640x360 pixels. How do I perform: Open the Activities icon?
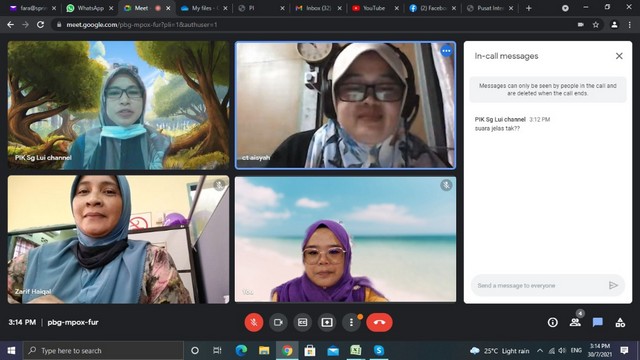(x=620, y=322)
